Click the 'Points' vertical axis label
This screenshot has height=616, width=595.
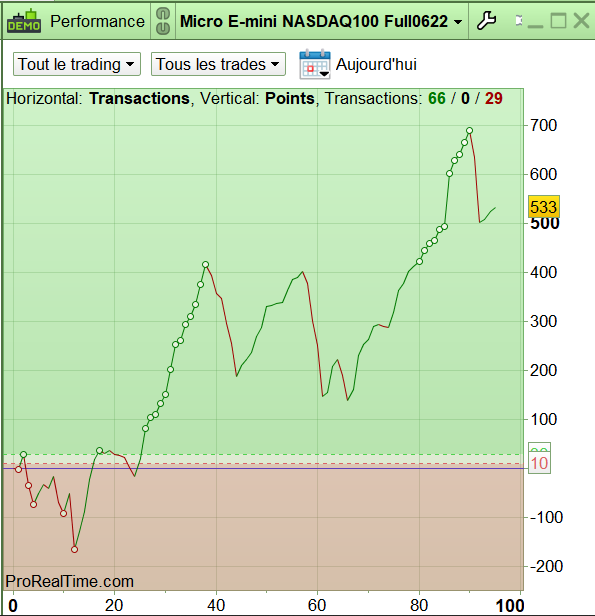click(290, 98)
